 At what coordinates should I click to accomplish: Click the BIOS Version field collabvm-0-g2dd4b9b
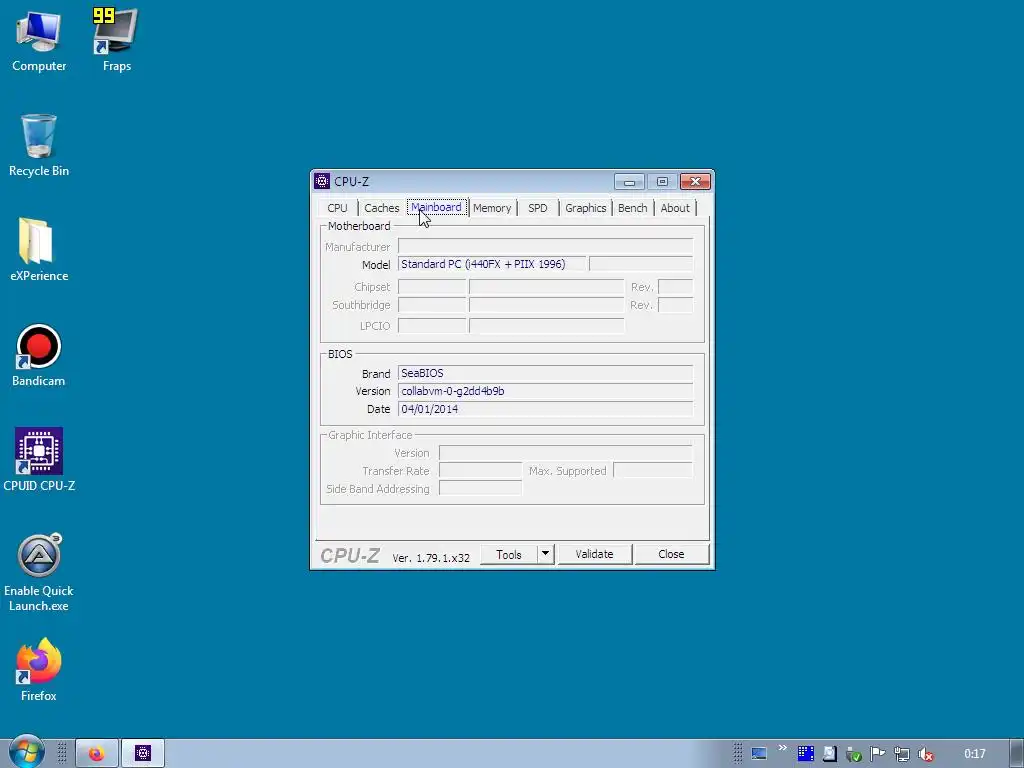pyautogui.click(x=545, y=391)
